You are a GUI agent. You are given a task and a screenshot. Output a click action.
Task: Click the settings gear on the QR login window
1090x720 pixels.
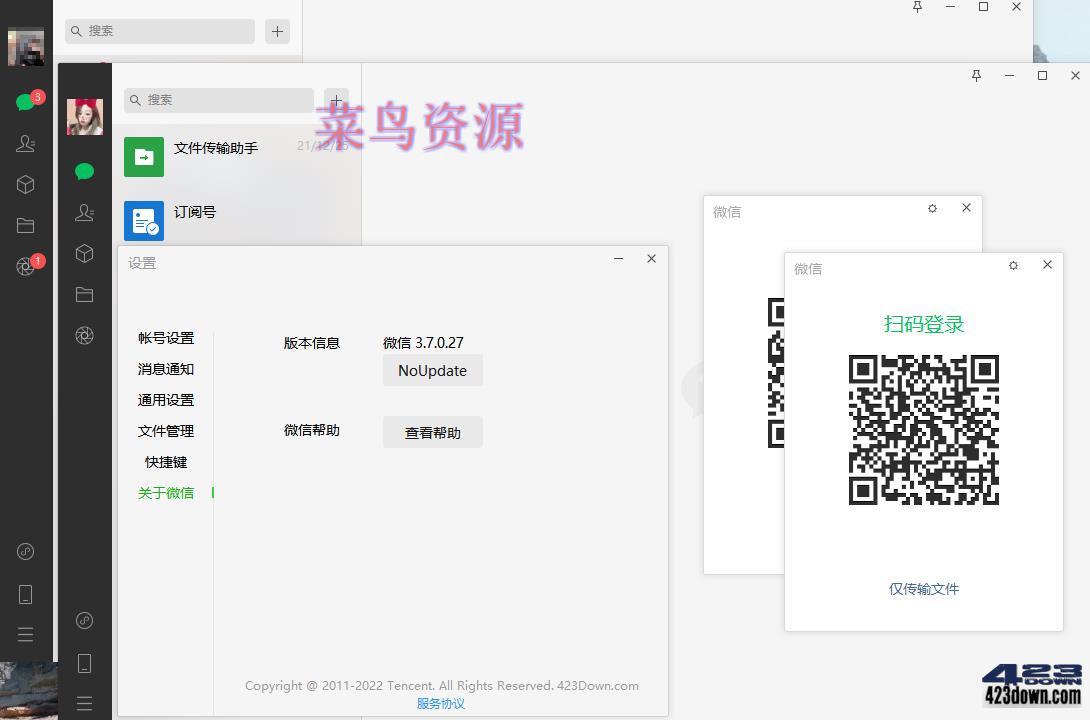[x=1013, y=265]
